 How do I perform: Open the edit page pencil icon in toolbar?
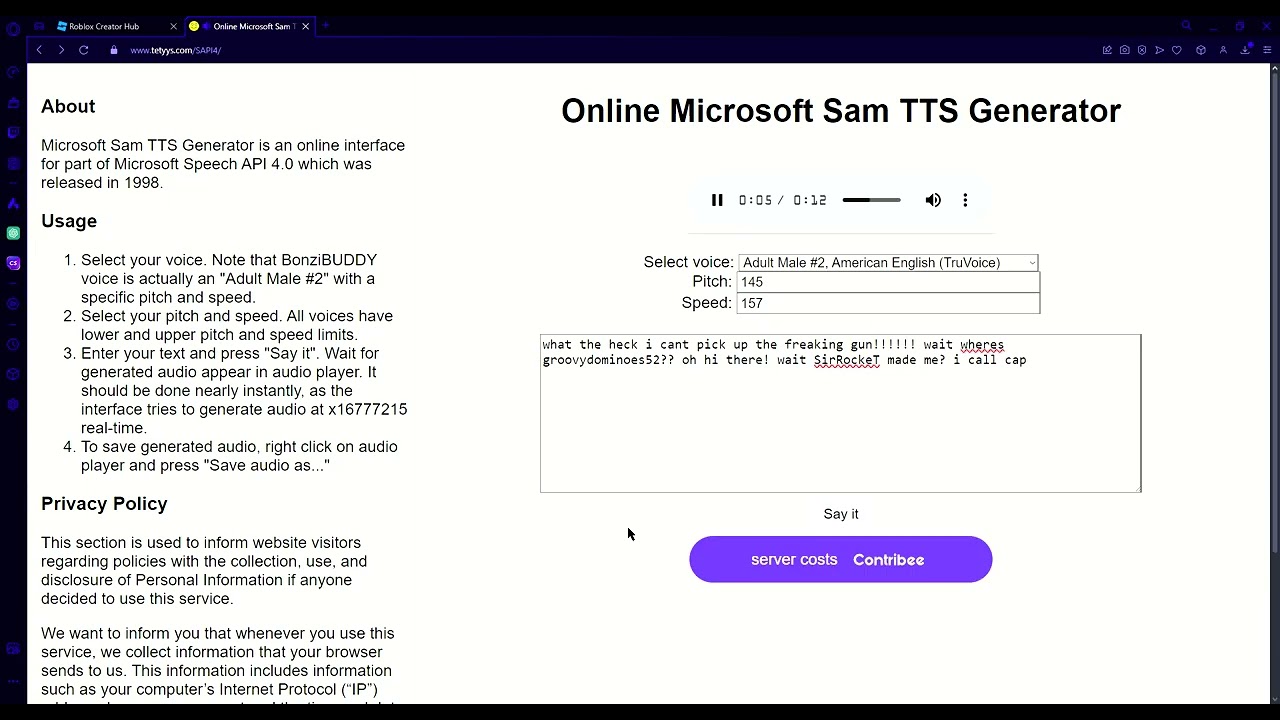tap(1107, 50)
